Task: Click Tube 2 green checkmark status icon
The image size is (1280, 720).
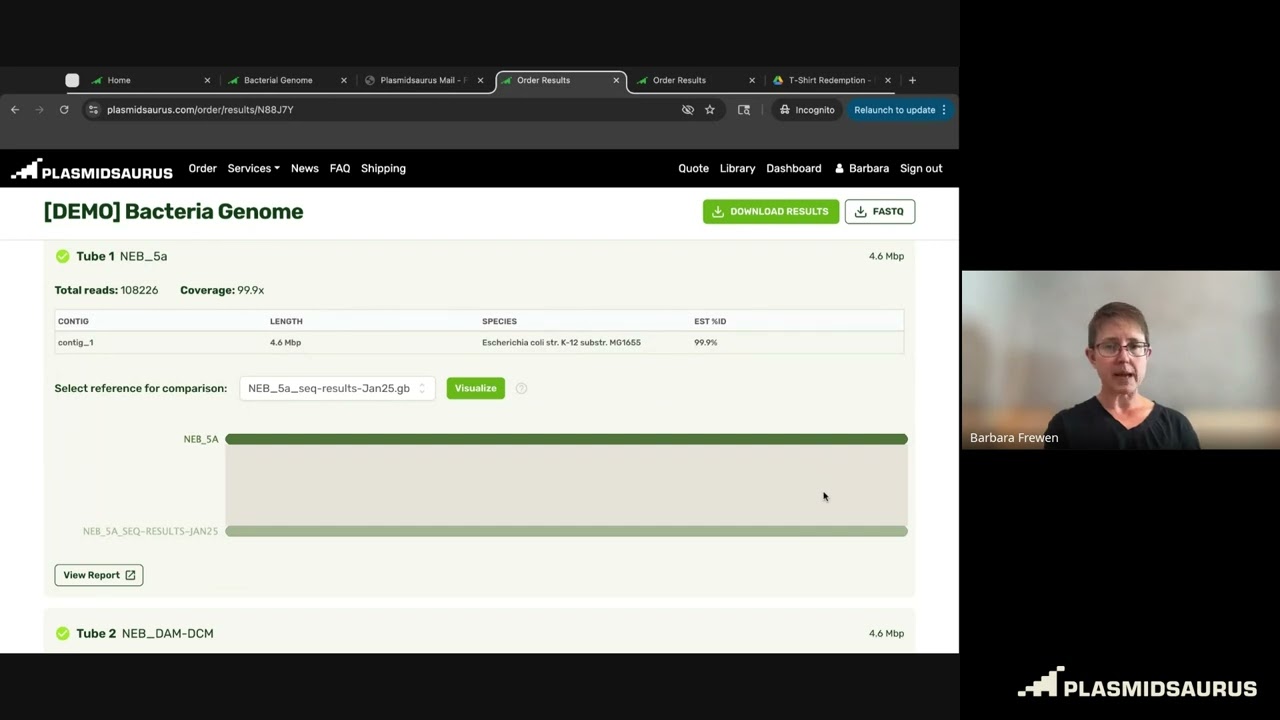Action: pyautogui.click(x=63, y=633)
